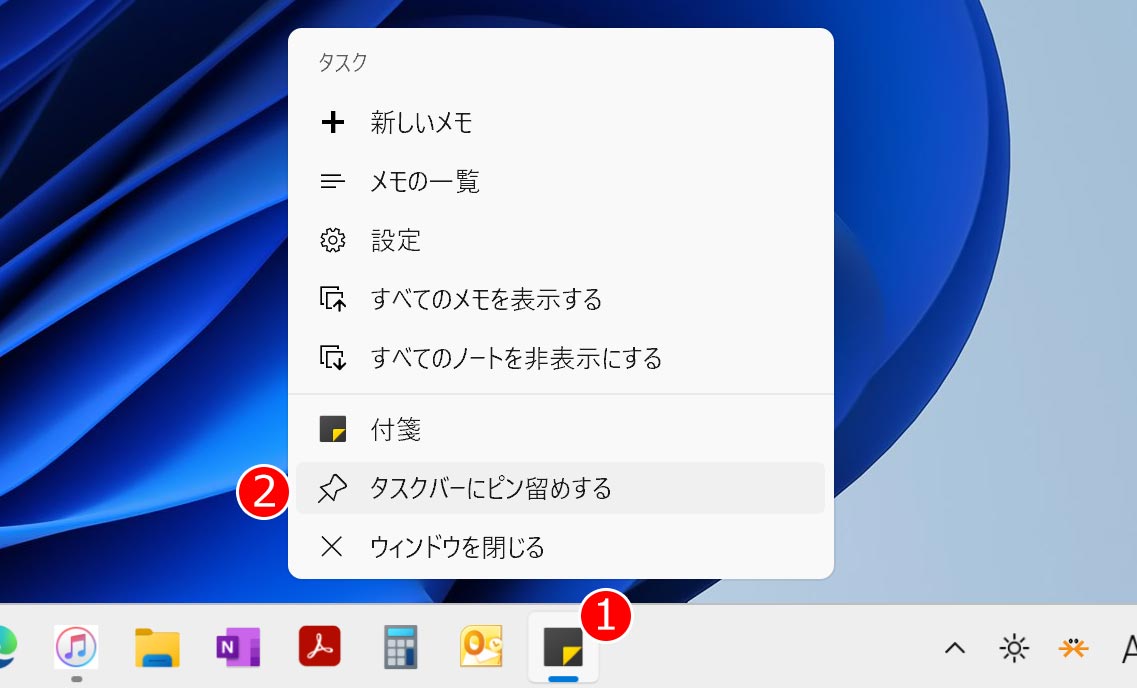Launch OneNote from the taskbar
1137x688 pixels.
(238, 648)
